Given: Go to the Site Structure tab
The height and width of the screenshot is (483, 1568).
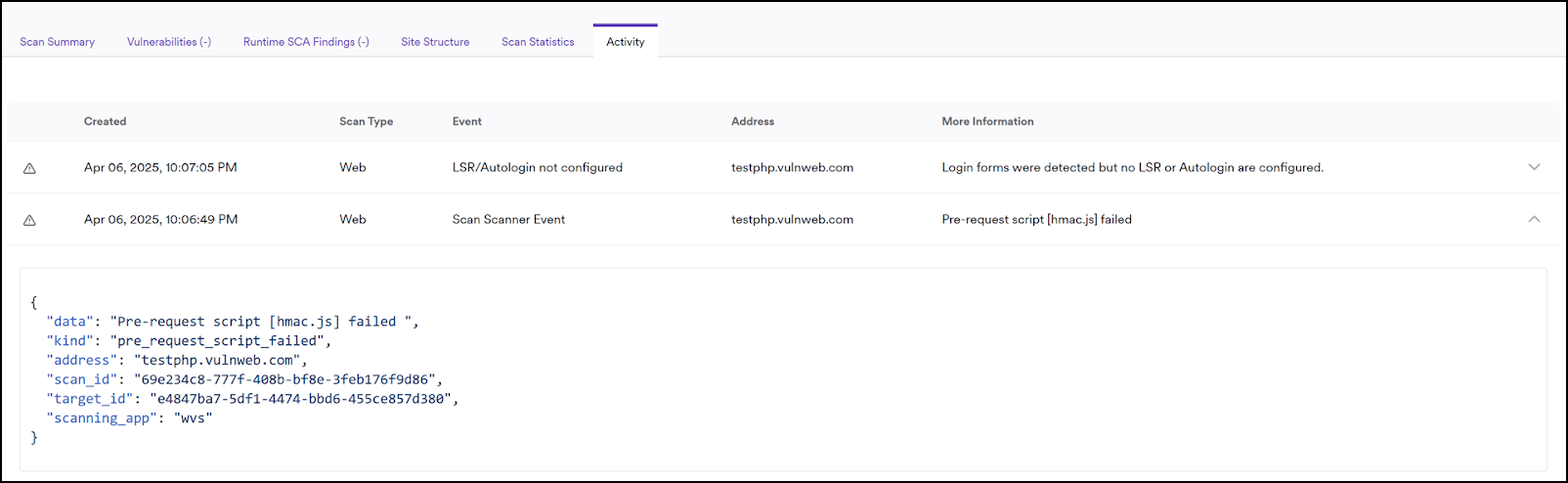Looking at the screenshot, I should [435, 42].
